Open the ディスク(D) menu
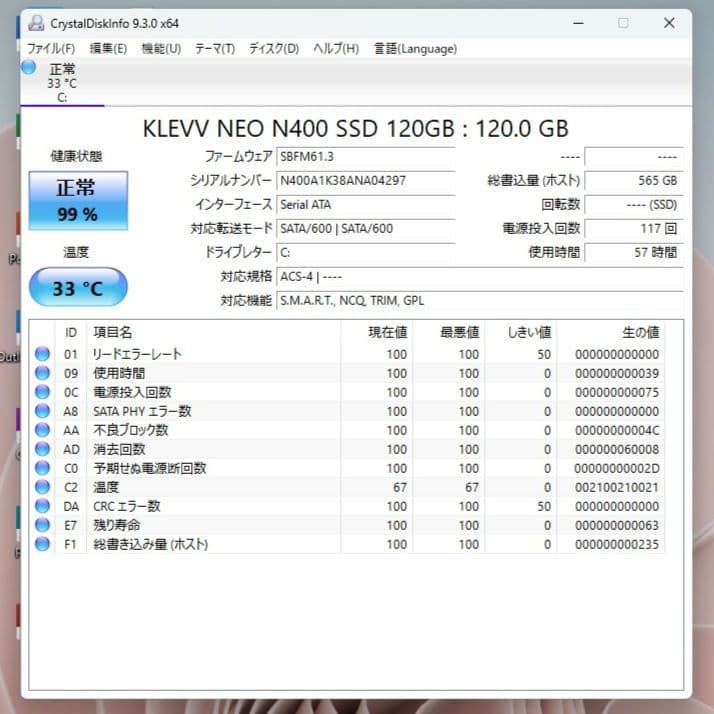This screenshot has width=714, height=714. click(274, 48)
